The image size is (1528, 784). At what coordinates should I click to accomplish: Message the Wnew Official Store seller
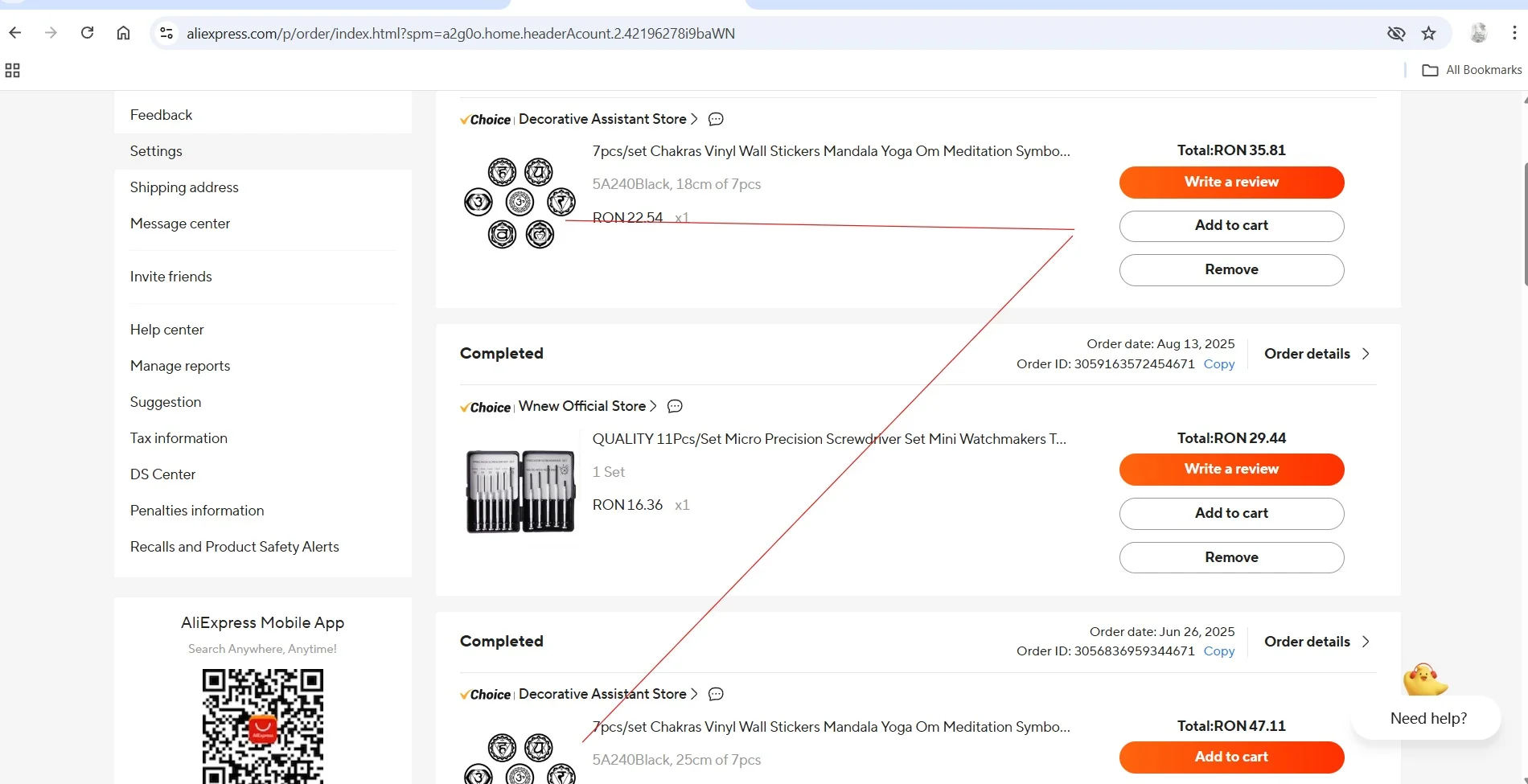point(675,406)
